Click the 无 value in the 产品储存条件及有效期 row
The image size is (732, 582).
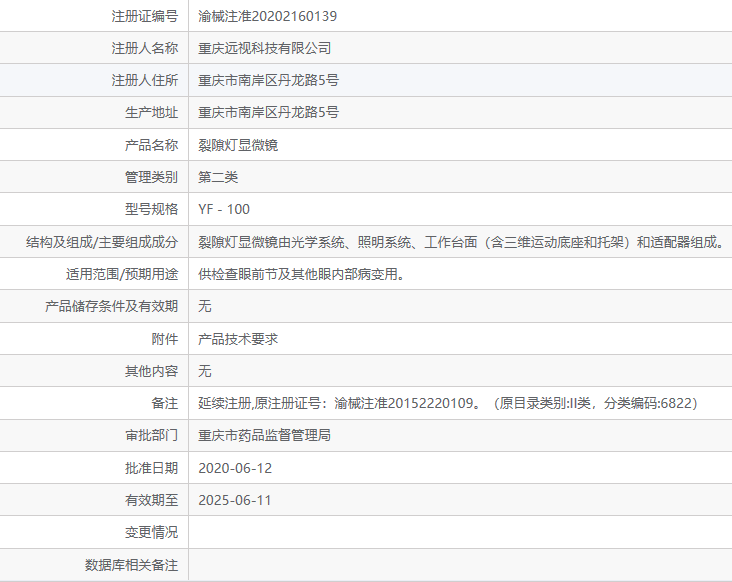(205, 306)
